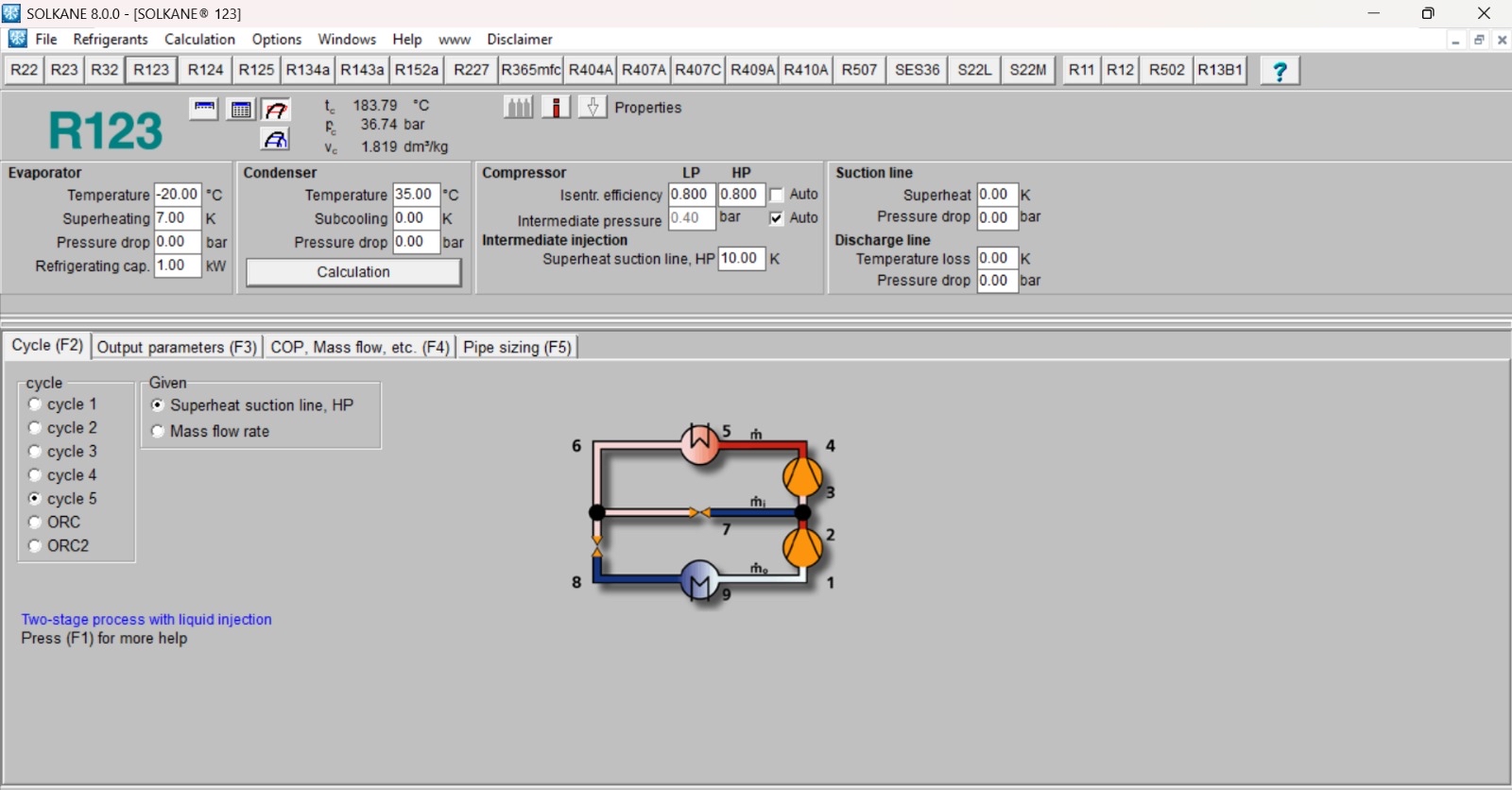The image size is (1512, 790).
Task: Select the ORC2 radio button
Action: (35, 546)
